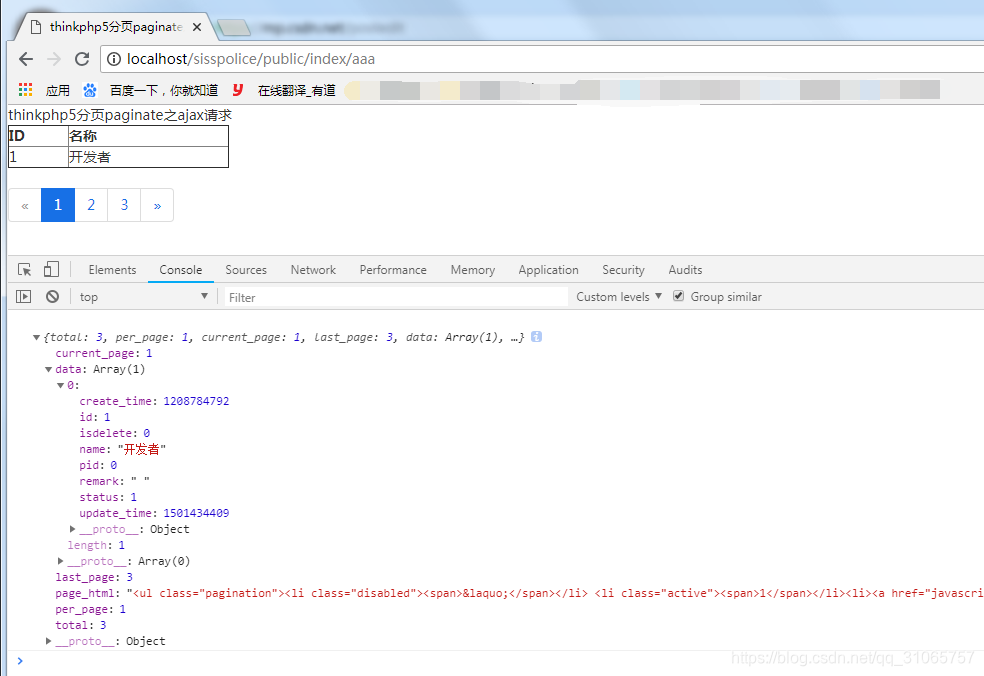984x676 pixels.
Task: Select the name value "开发者" in console
Action: pyautogui.click(x=142, y=449)
